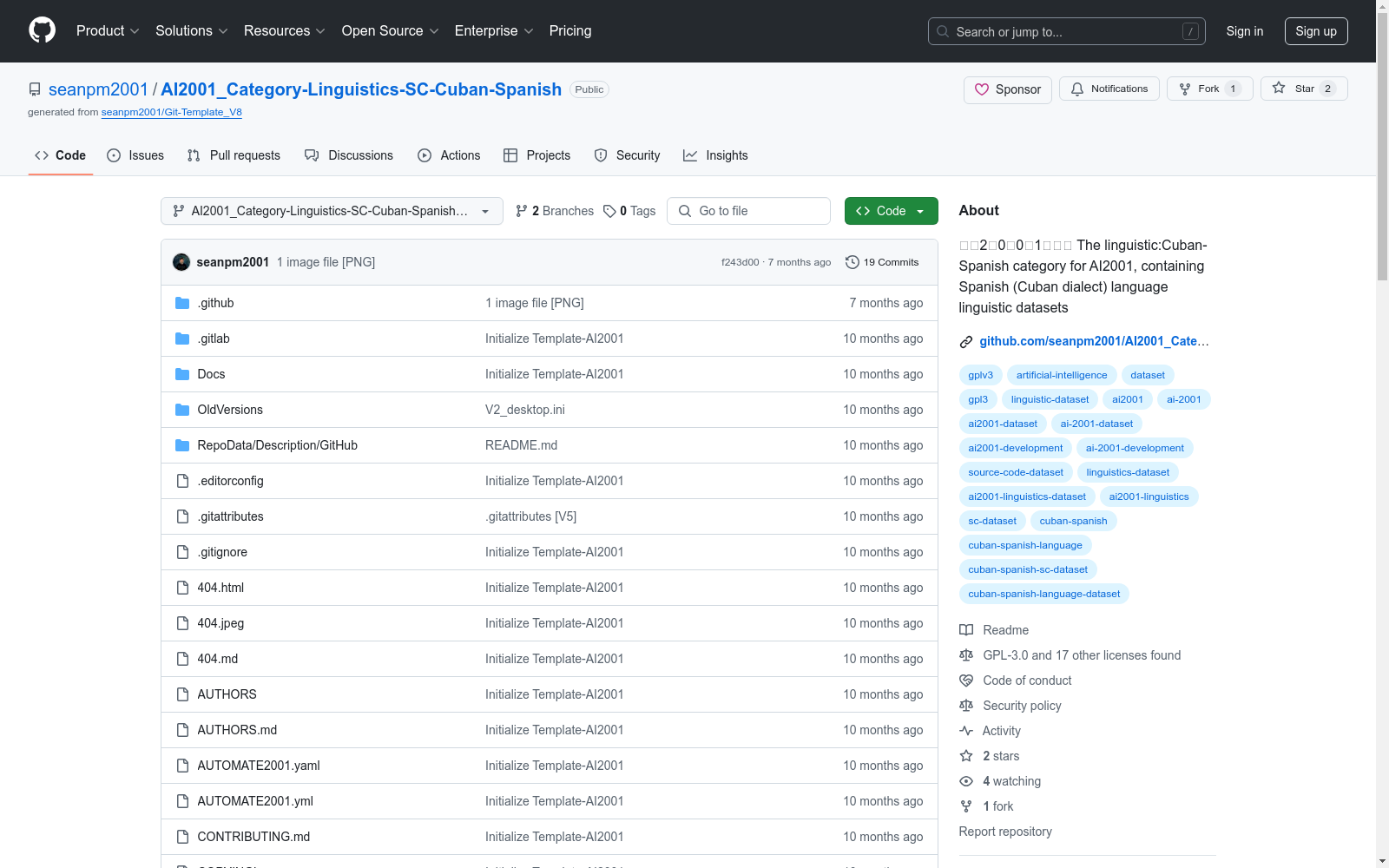Screen dimensions: 1389x868
Task: Switch to the Pull requests tab
Action: 234,155
